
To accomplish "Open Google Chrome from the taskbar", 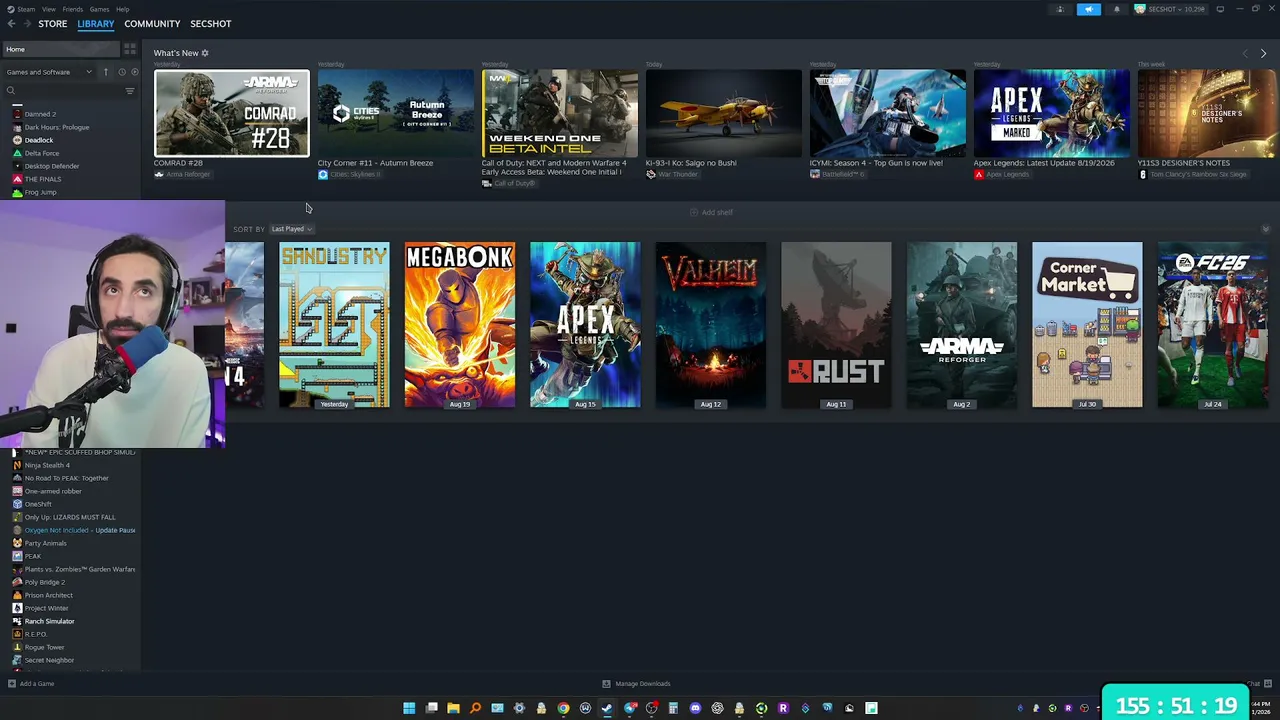I will tap(563, 708).
